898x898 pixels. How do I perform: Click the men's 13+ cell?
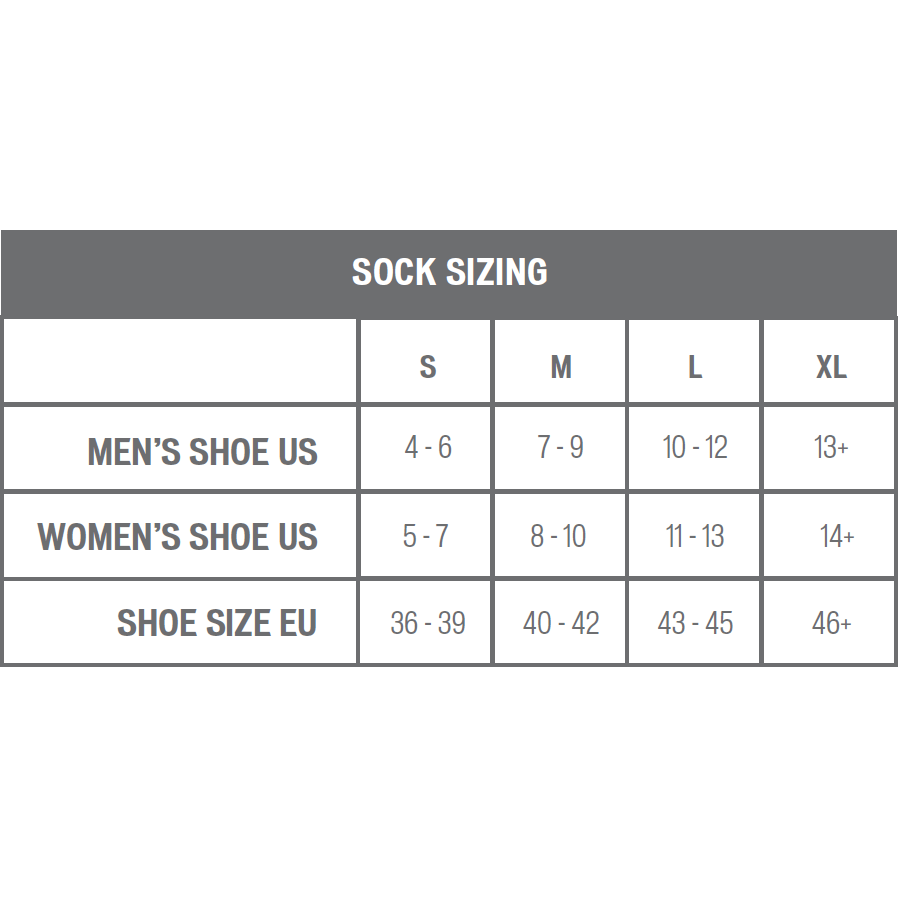pos(831,447)
